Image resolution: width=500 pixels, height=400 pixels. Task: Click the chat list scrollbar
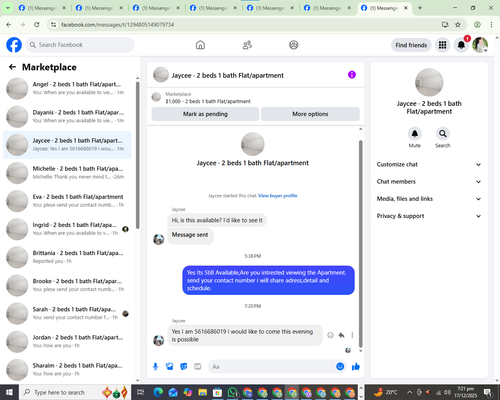[x=137, y=155]
